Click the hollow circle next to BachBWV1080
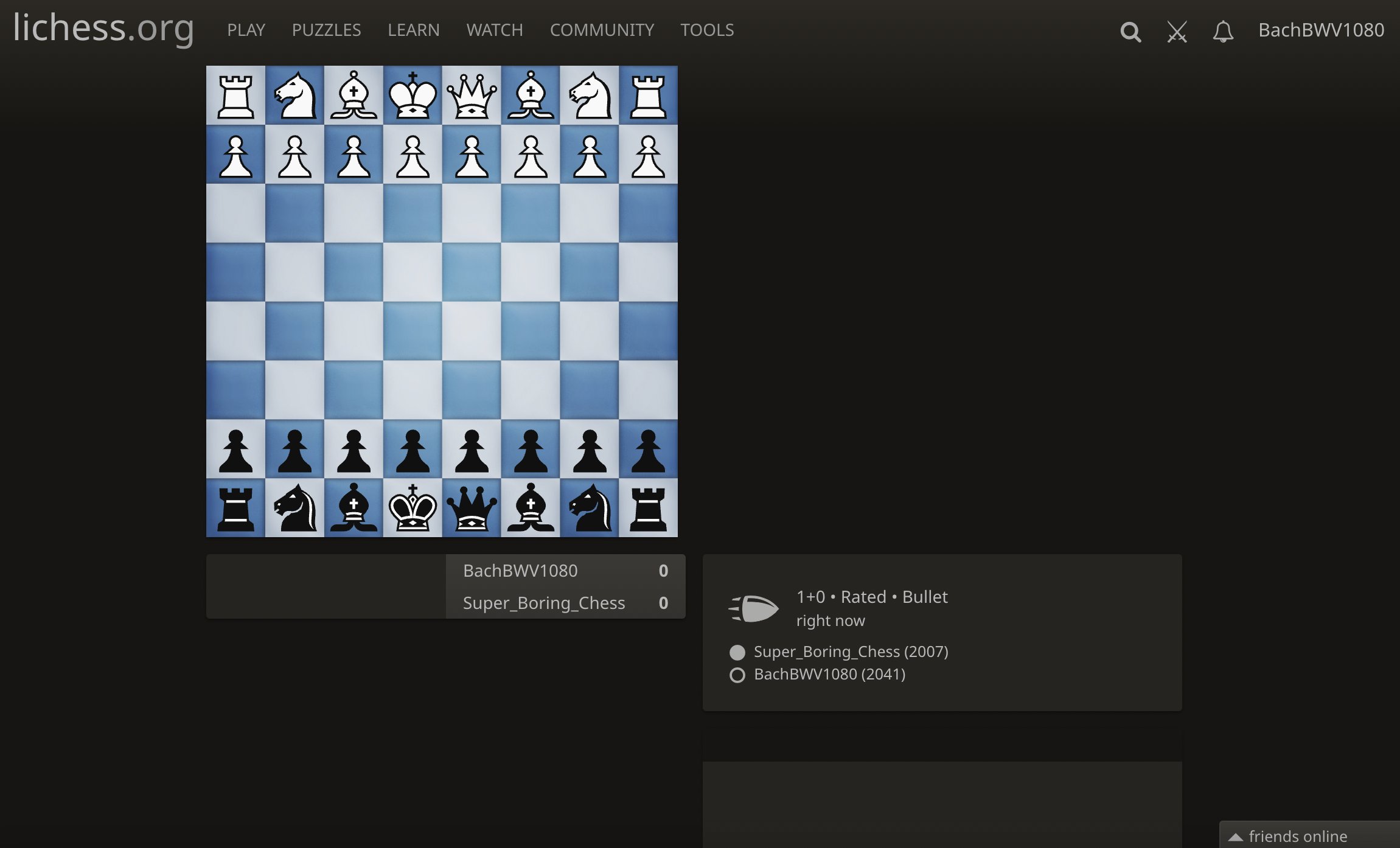This screenshot has height=848, width=1400. 737,674
